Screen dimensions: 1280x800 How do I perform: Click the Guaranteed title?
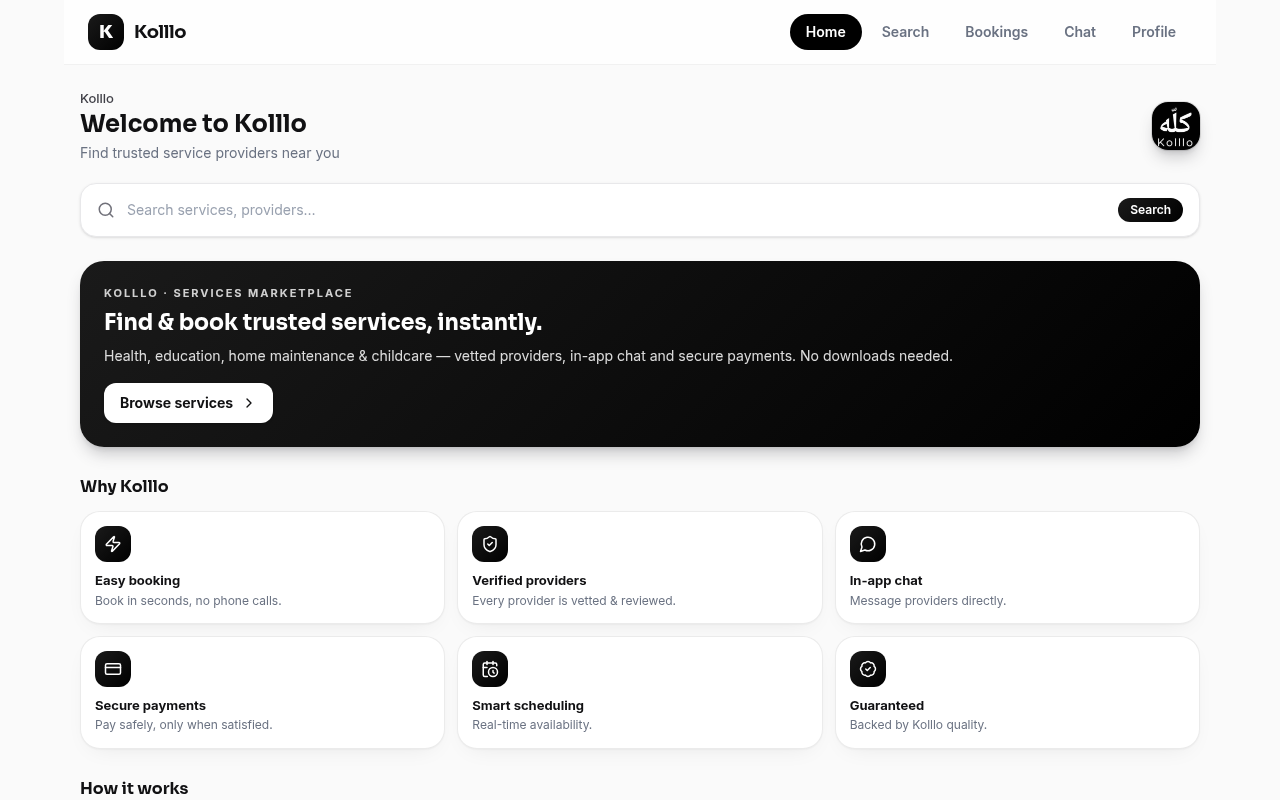pos(887,705)
